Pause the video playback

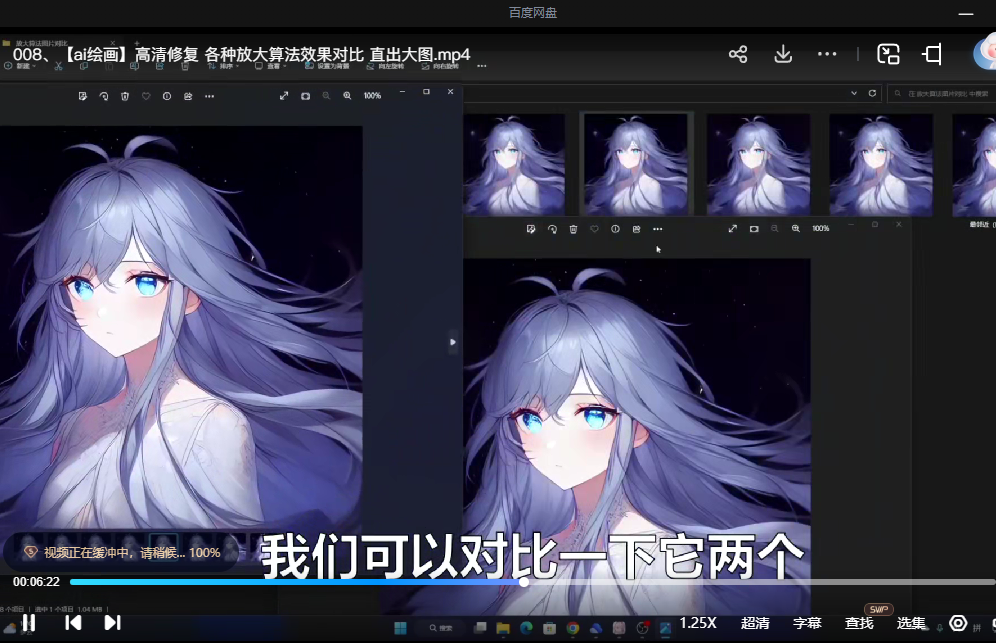click(x=29, y=623)
